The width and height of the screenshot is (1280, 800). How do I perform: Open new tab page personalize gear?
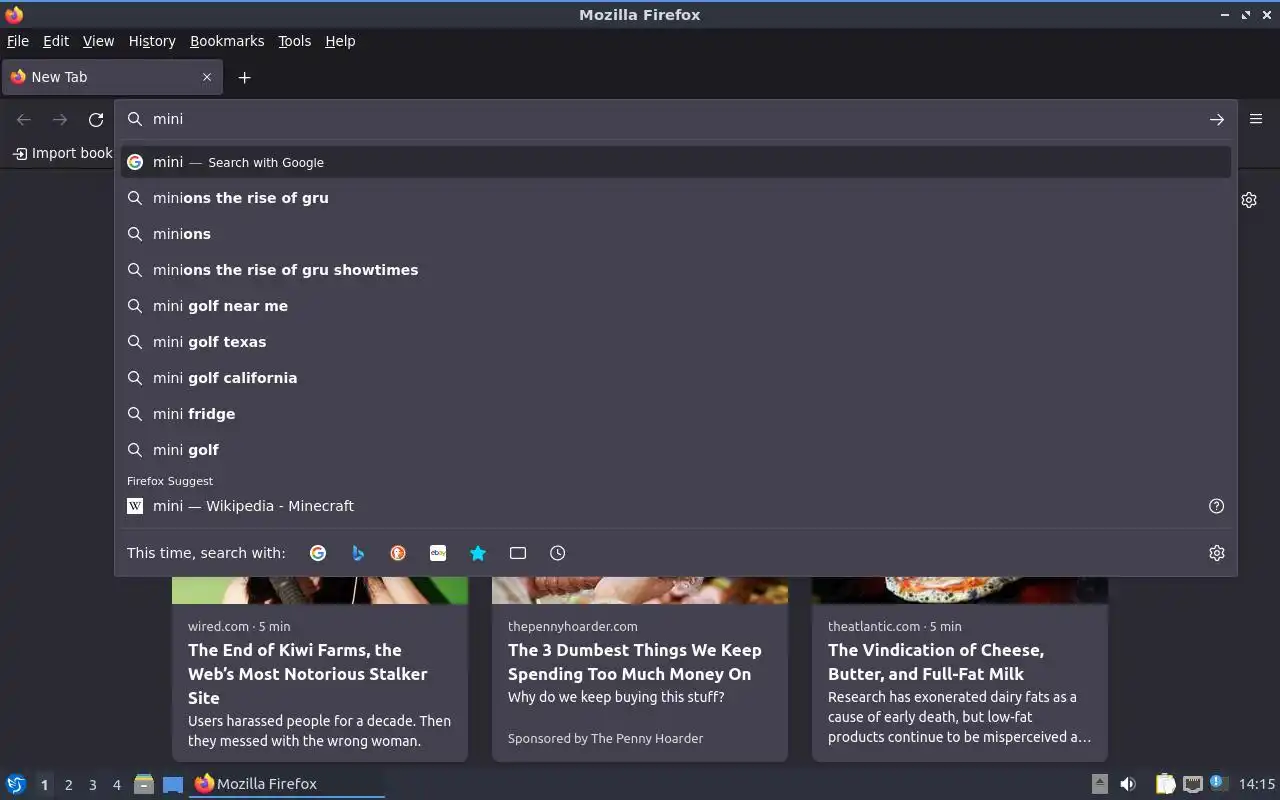pyautogui.click(x=1249, y=200)
